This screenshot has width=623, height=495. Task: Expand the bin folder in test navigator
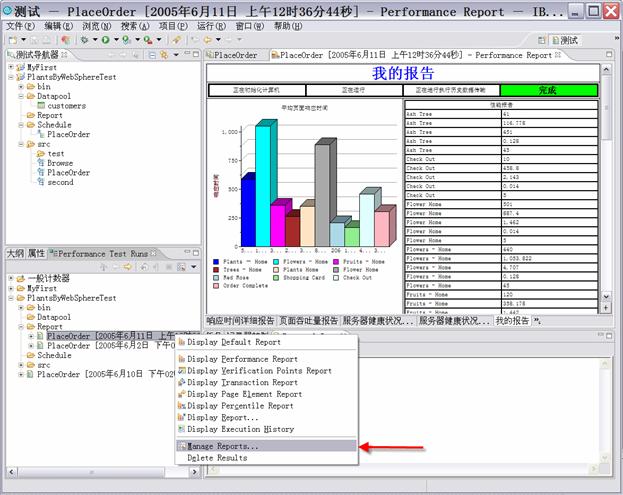tap(21, 87)
